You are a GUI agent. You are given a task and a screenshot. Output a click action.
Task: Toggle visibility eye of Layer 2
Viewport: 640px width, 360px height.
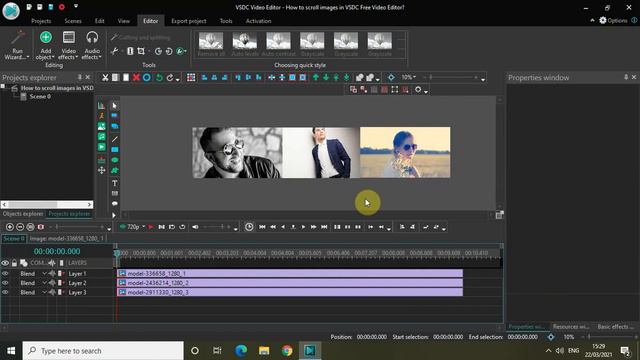coord(5,283)
